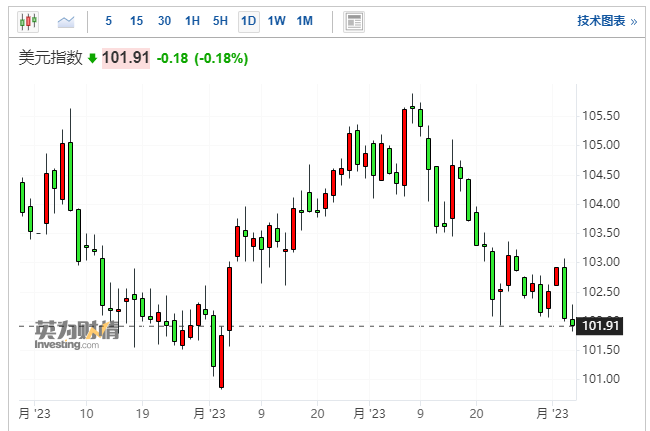Click the 101.00 price axis label

(x=601, y=379)
